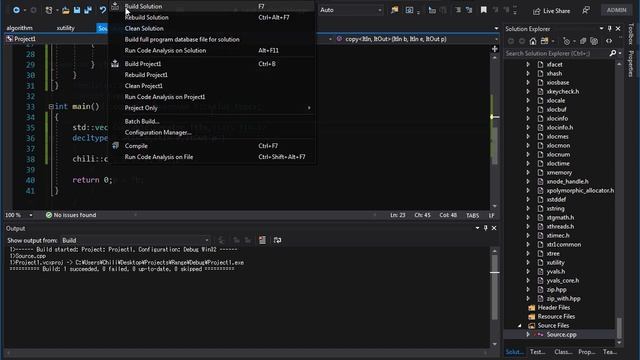Click Search Solution Explorer input field
This screenshot has height=360, width=640.
coord(557,53)
